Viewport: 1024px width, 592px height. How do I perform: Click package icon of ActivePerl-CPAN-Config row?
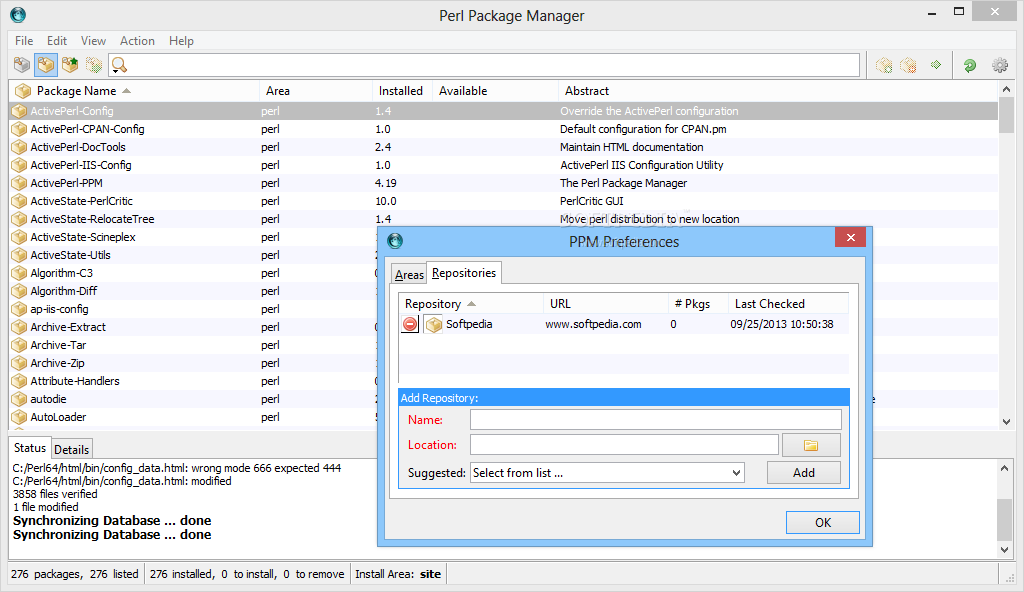coord(20,129)
